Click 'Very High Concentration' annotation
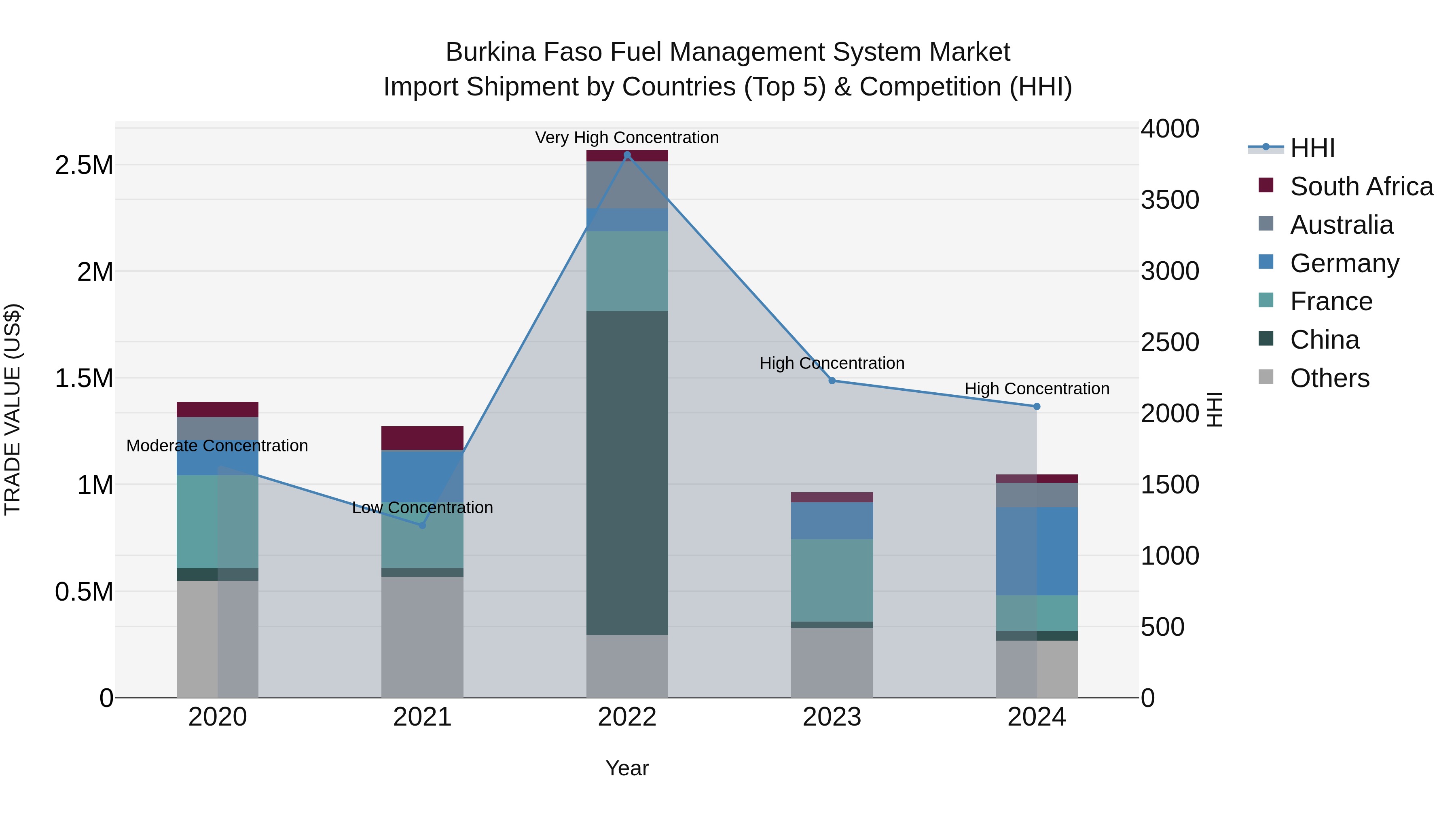Image resolution: width=1456 pixels, height=819 pixels. [x=627, y=138]
